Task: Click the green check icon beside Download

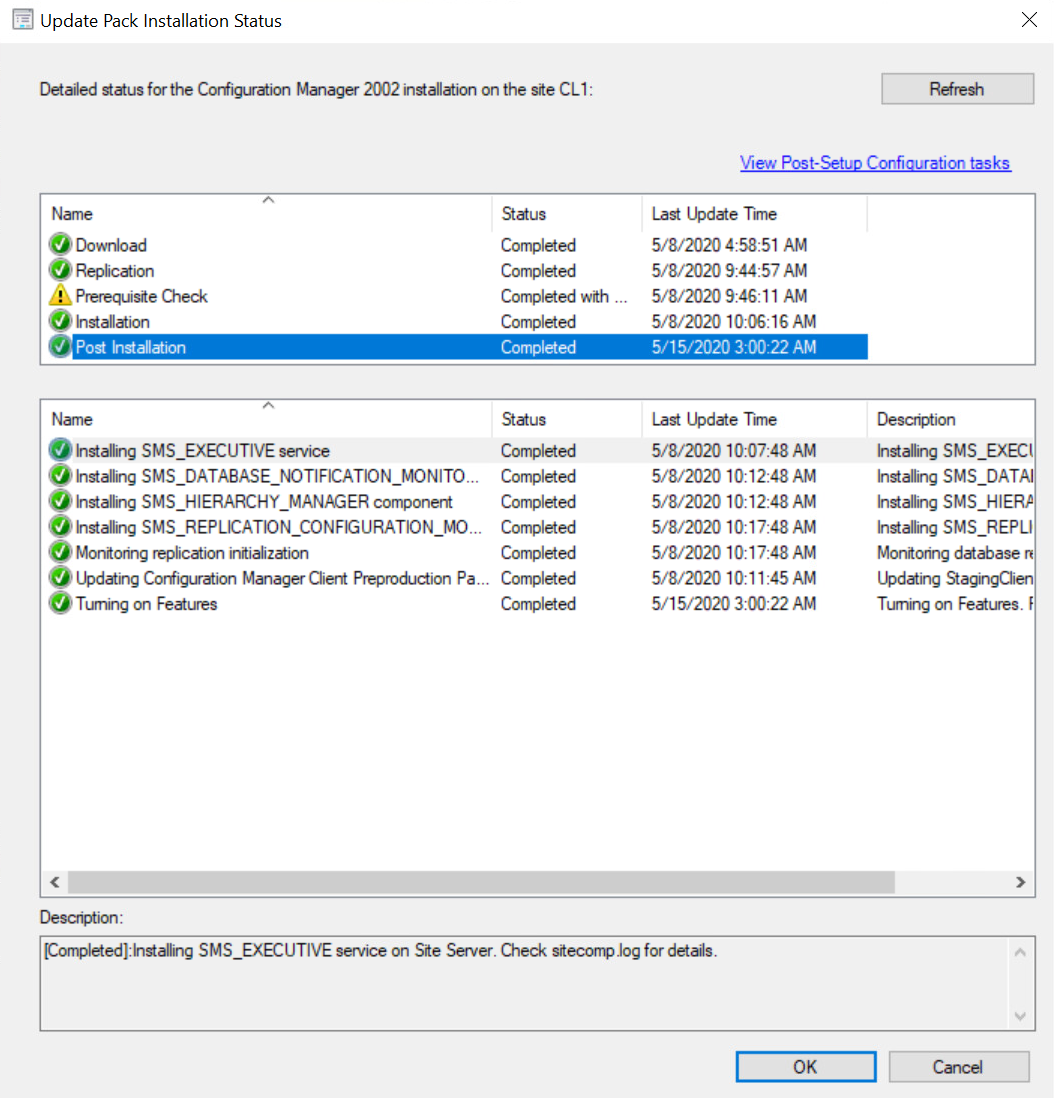Action: [x=60, y=244]
